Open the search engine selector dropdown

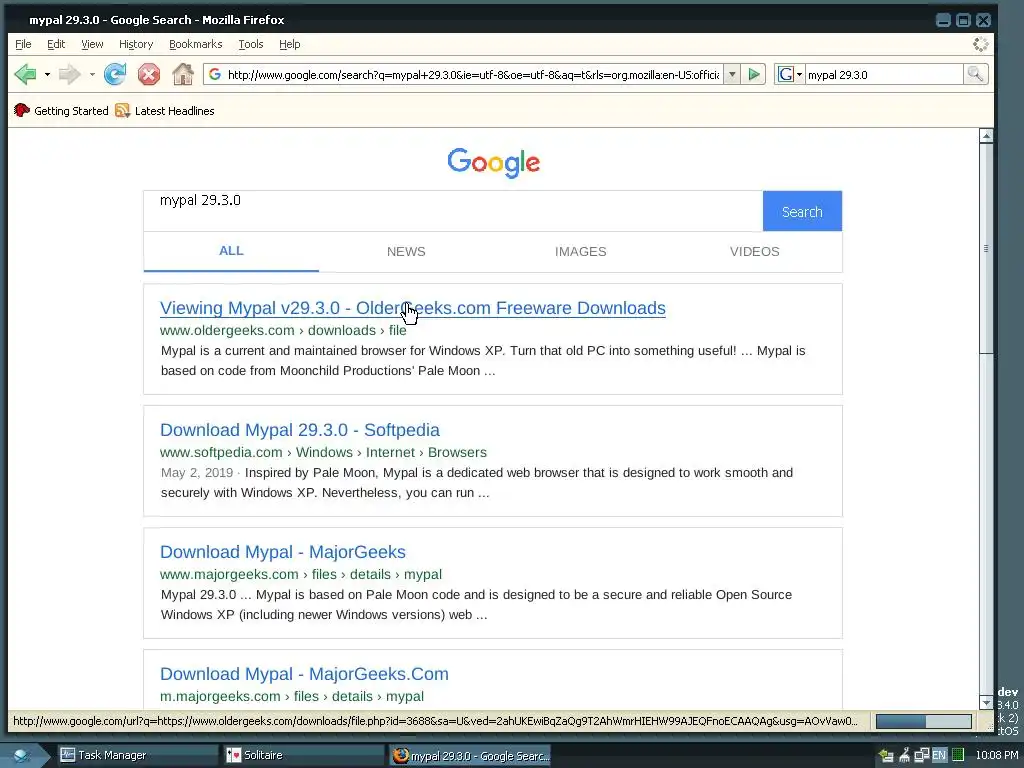coord(790,74)
